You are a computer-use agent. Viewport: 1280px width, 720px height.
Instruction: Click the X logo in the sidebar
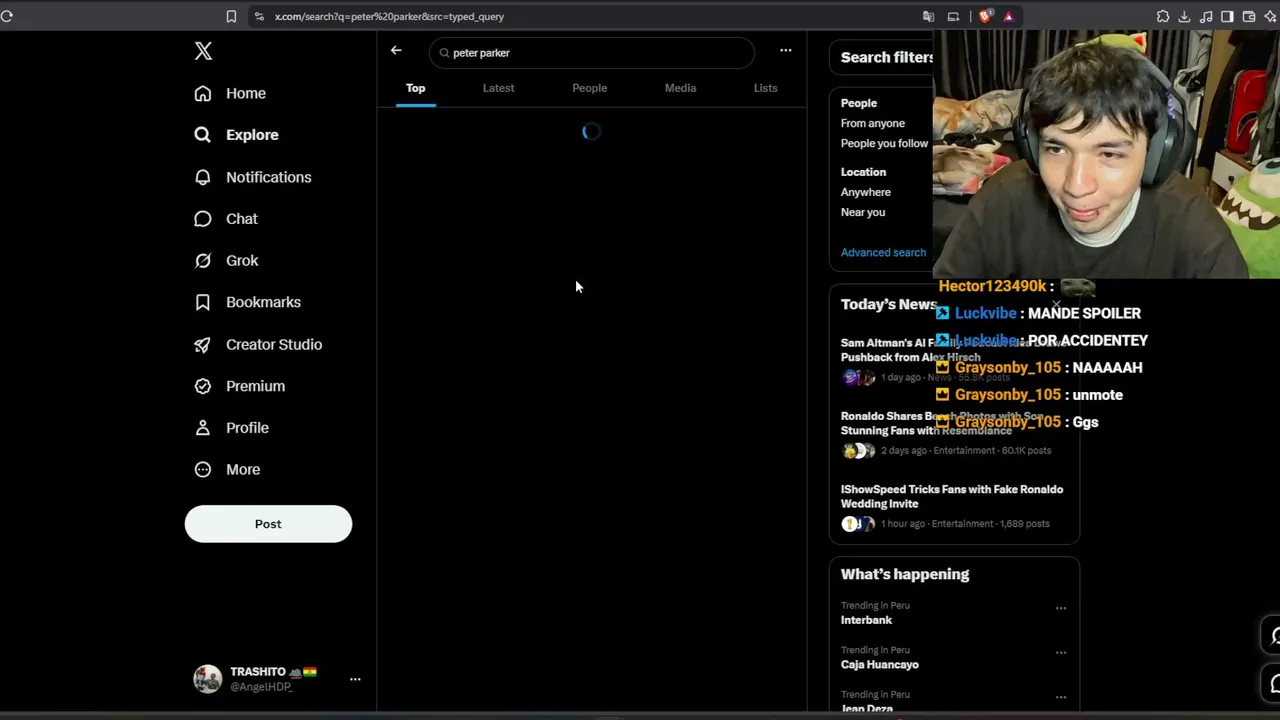tap(203, 51)
